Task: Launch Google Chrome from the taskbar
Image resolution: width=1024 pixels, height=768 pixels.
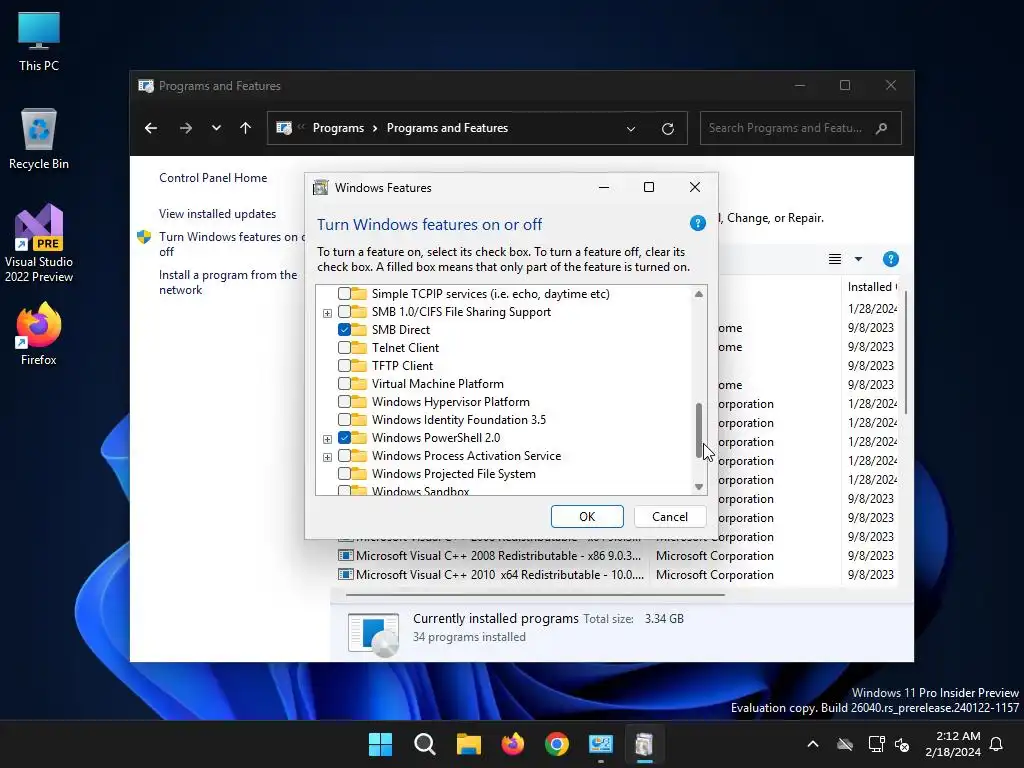Action: coord(556,744)
